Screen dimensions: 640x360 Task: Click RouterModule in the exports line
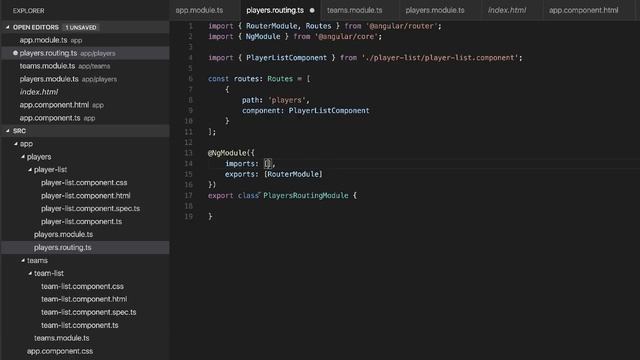click(293, 174)
